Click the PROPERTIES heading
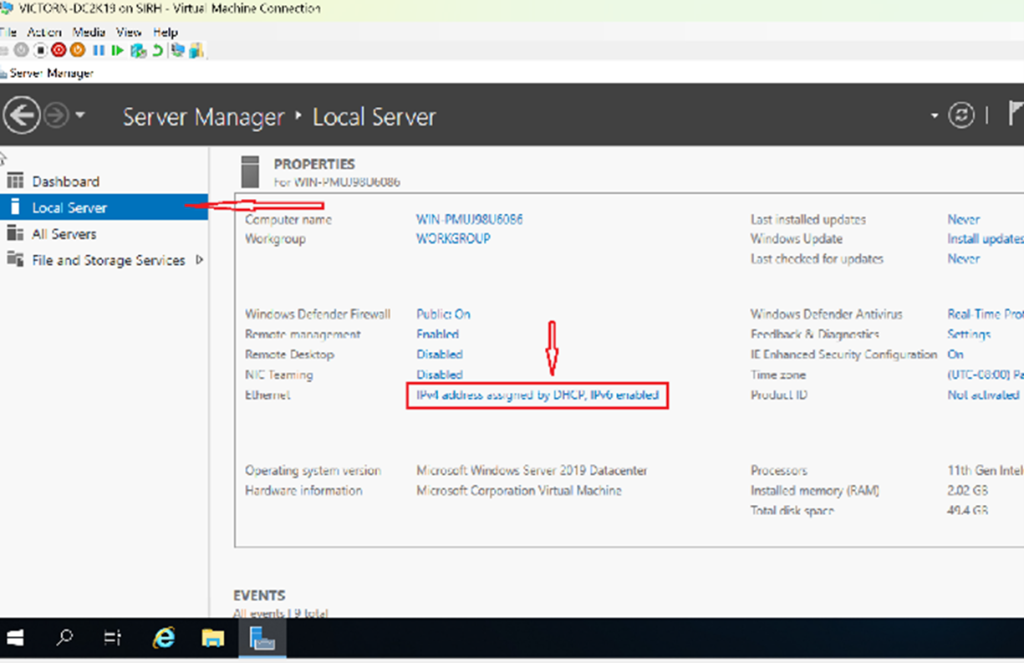The width and height of the screenshot is (1024, 663). [x=314, y=164]
